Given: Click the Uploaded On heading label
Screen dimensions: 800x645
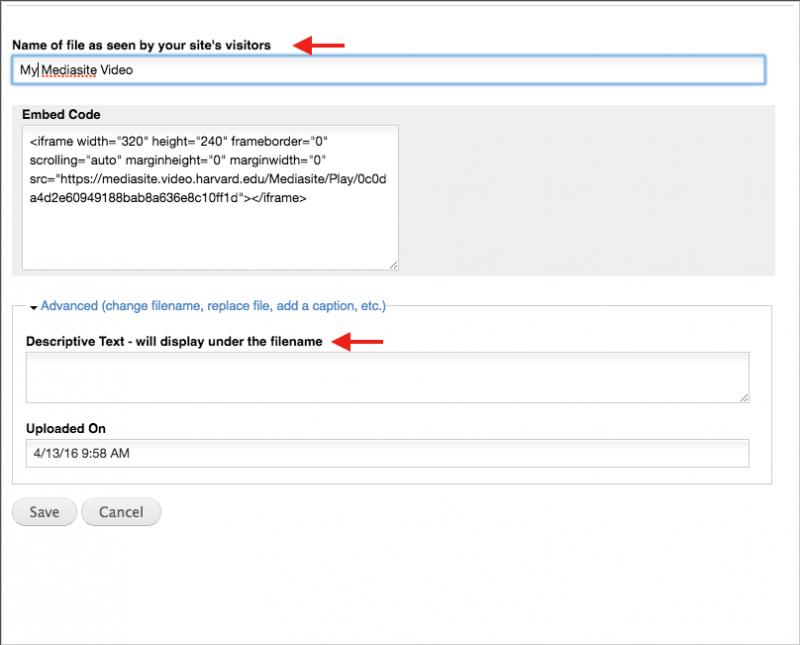Looking at the screenshot, I should click(x=66, y=429).
